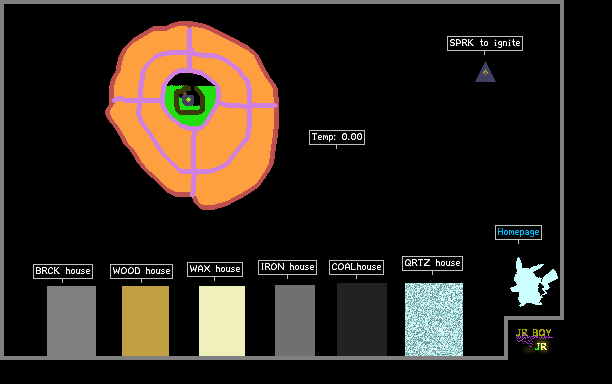The width and height of the screenshot is (612, 384).
Task: Click the SPRK to ignite label
Action: tap(485, 43)
